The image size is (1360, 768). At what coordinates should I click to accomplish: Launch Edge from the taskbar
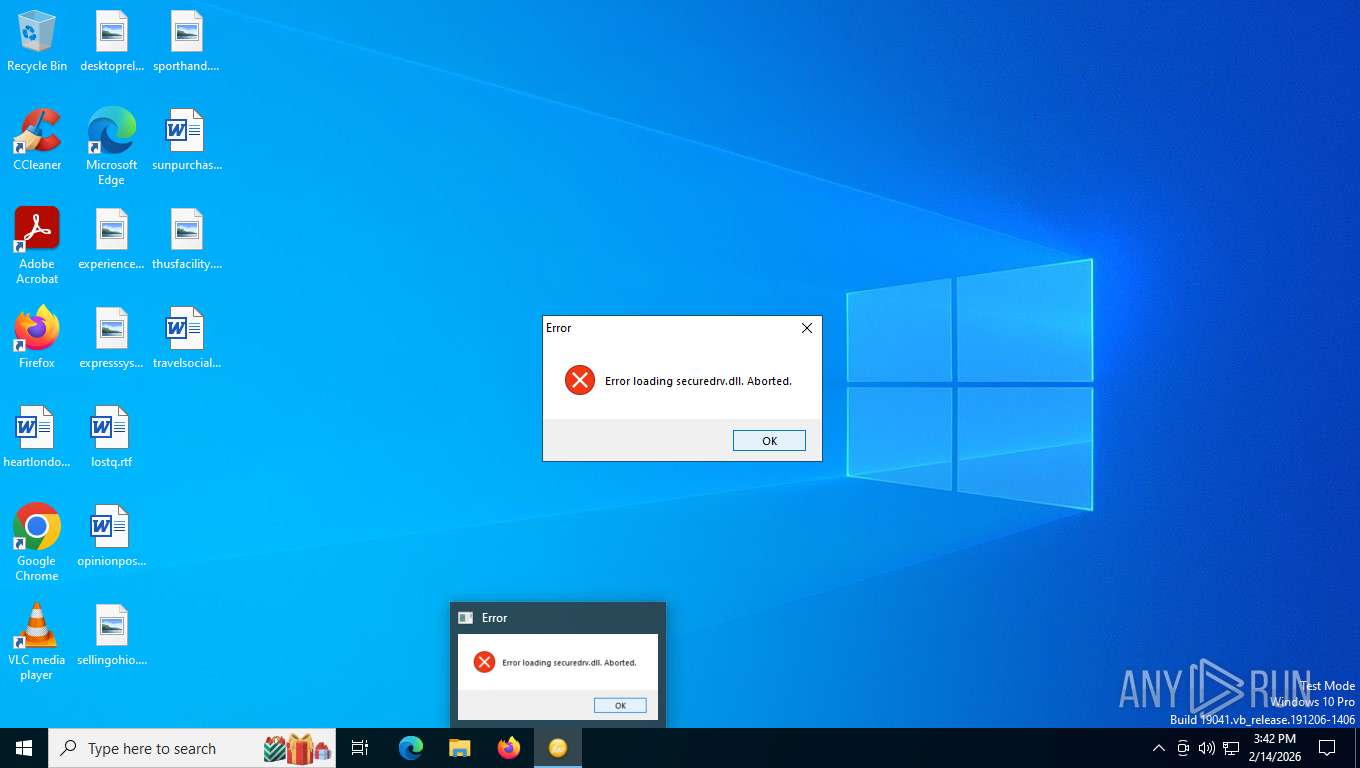point(411,748)
